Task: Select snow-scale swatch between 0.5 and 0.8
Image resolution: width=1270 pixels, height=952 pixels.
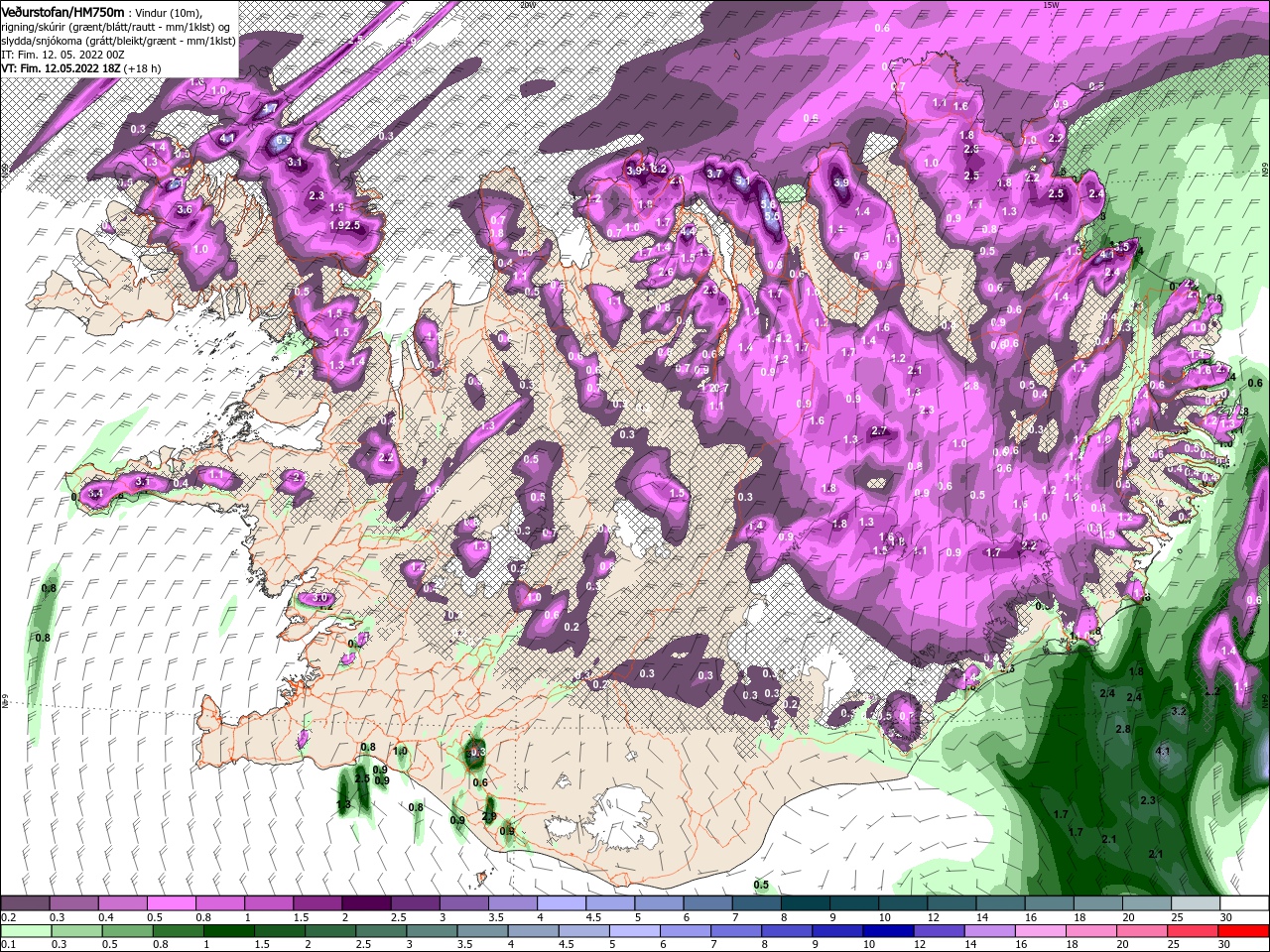Action: (171, 903)
